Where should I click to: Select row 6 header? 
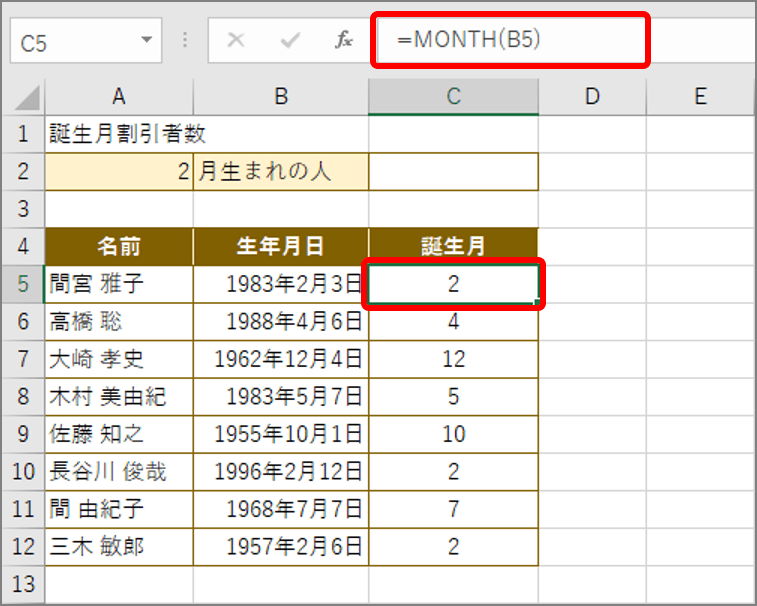click(23, 322)
